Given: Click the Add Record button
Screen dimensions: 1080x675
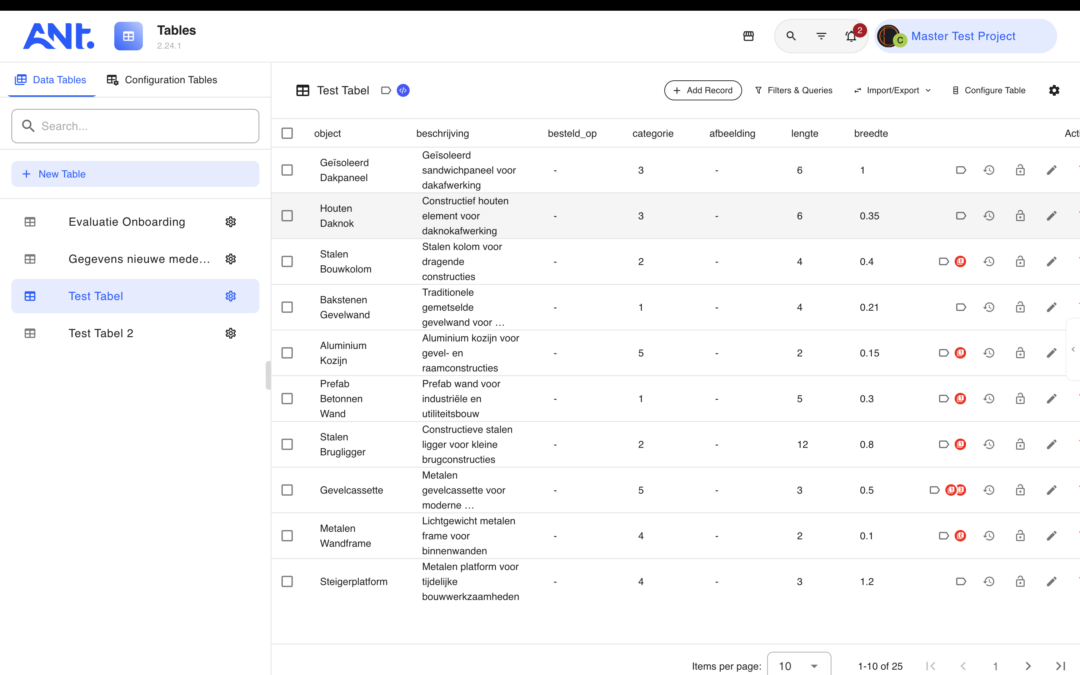Looking at the screenshot, I should pyautogui.click(x=703, y=90).
